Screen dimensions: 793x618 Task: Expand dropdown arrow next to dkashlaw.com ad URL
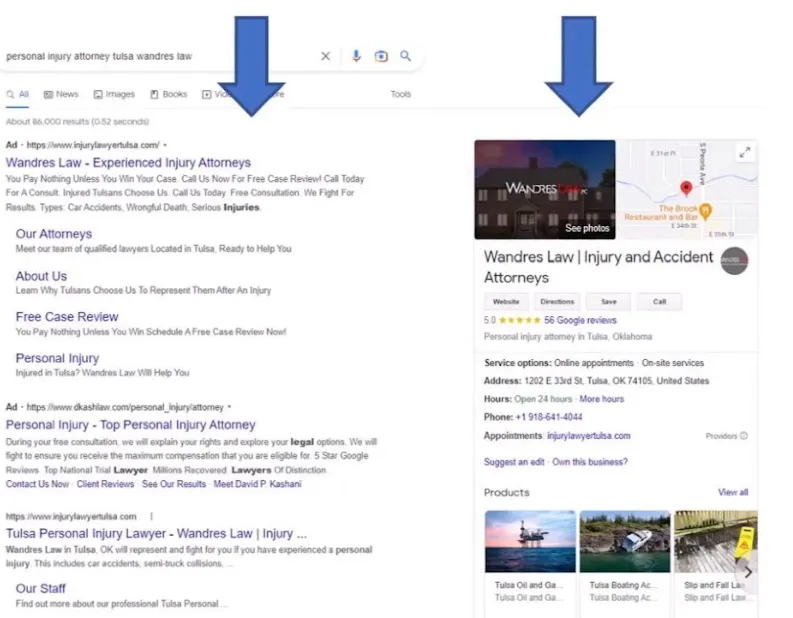230,407
